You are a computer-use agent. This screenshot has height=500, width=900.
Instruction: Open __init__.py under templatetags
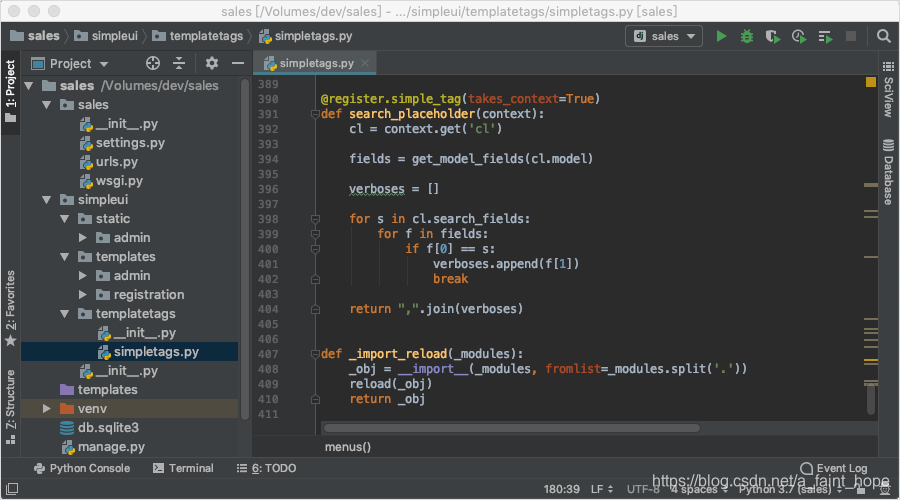[137, 333]
